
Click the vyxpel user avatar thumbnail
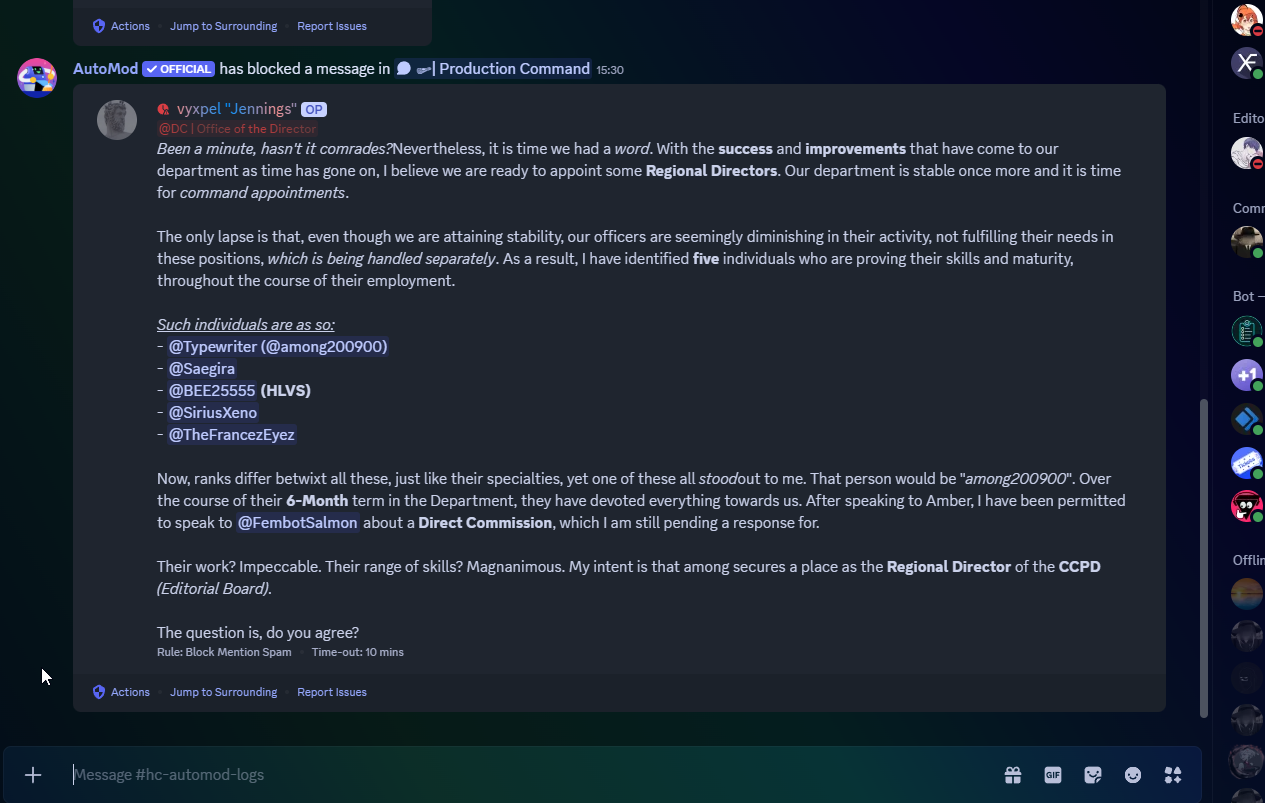(117, 120)
